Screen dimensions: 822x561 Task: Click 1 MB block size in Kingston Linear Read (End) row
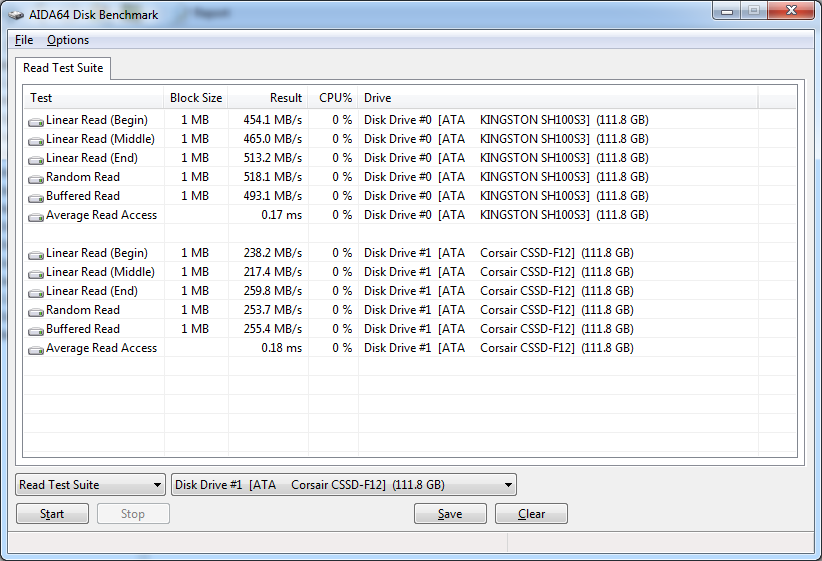pos(195,158)
